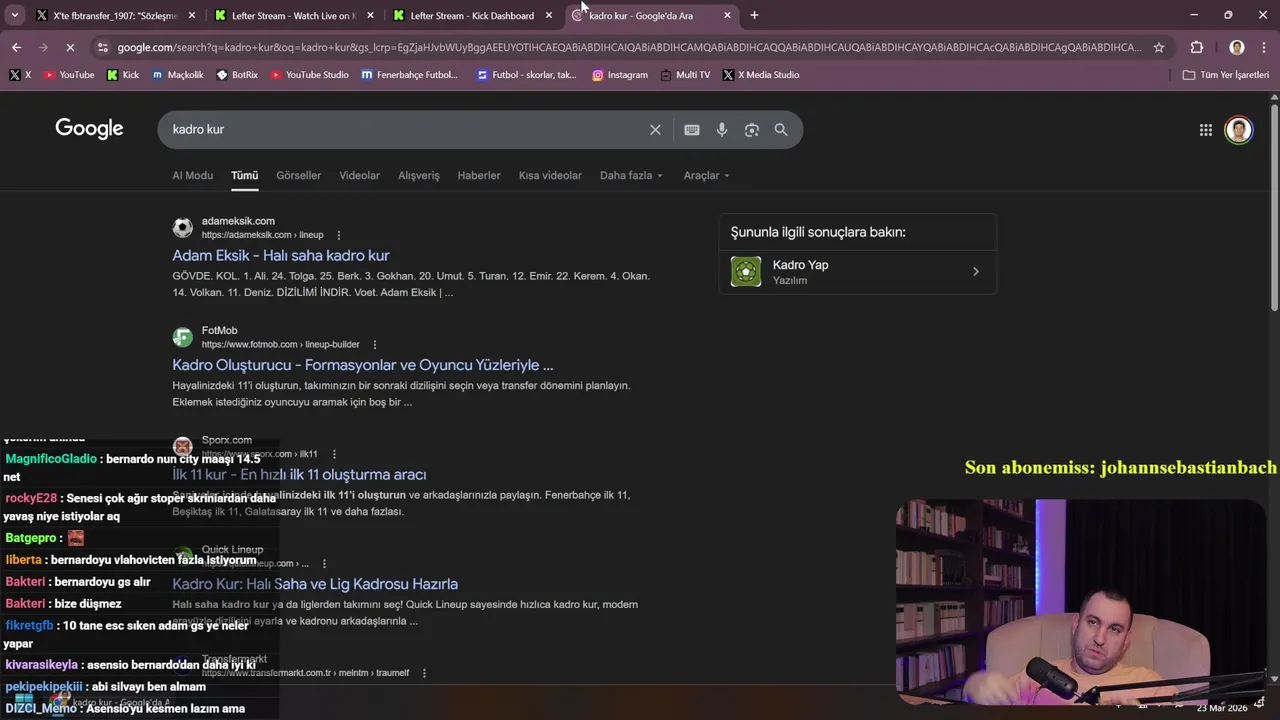Screen dimensions: 1280x720
Task: Switch to AI Modu results
Action: (192, 175)
